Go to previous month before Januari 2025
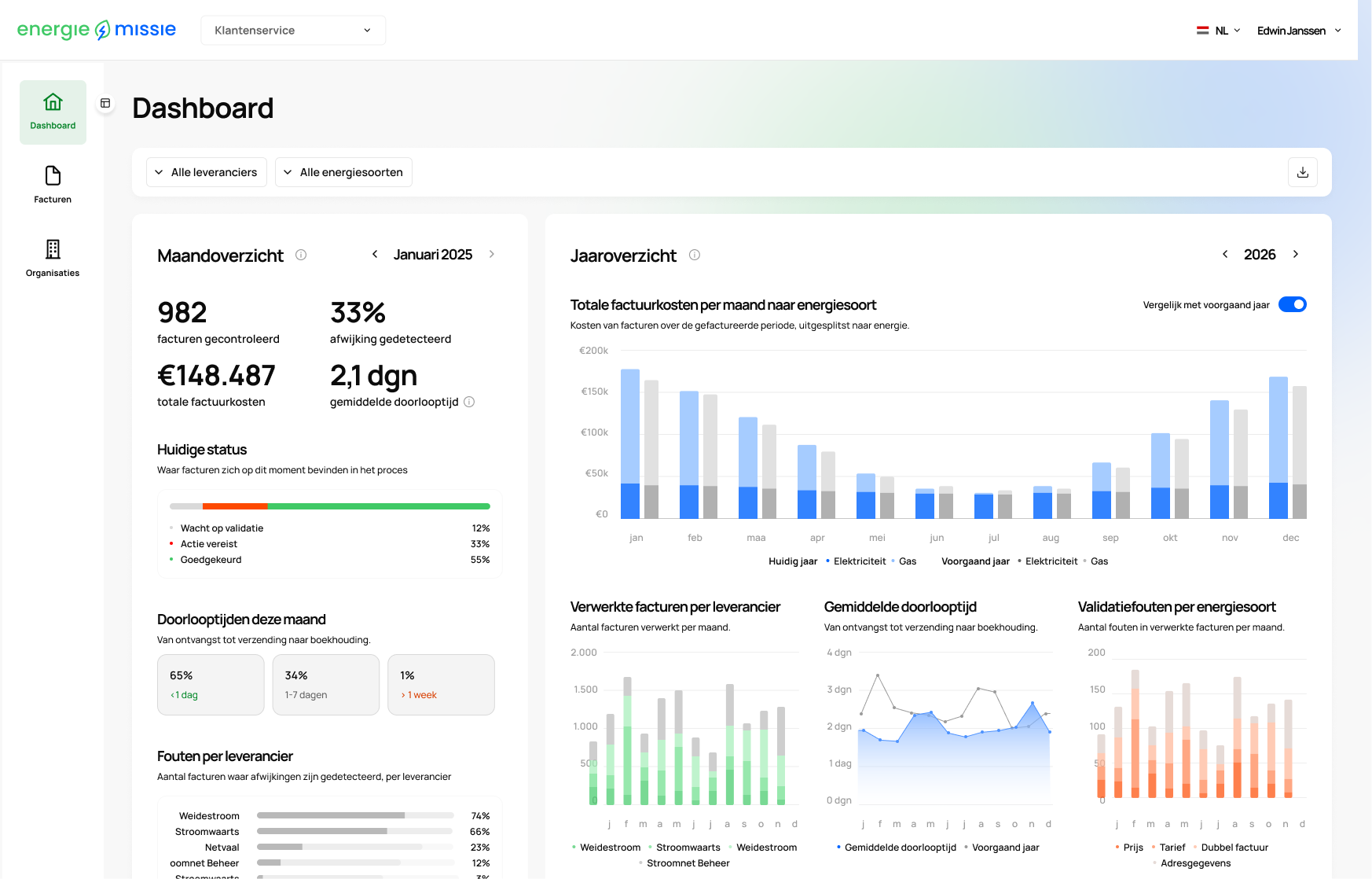Image resolution: width=1372 pixels, height=879 pixels. [375, 254]
